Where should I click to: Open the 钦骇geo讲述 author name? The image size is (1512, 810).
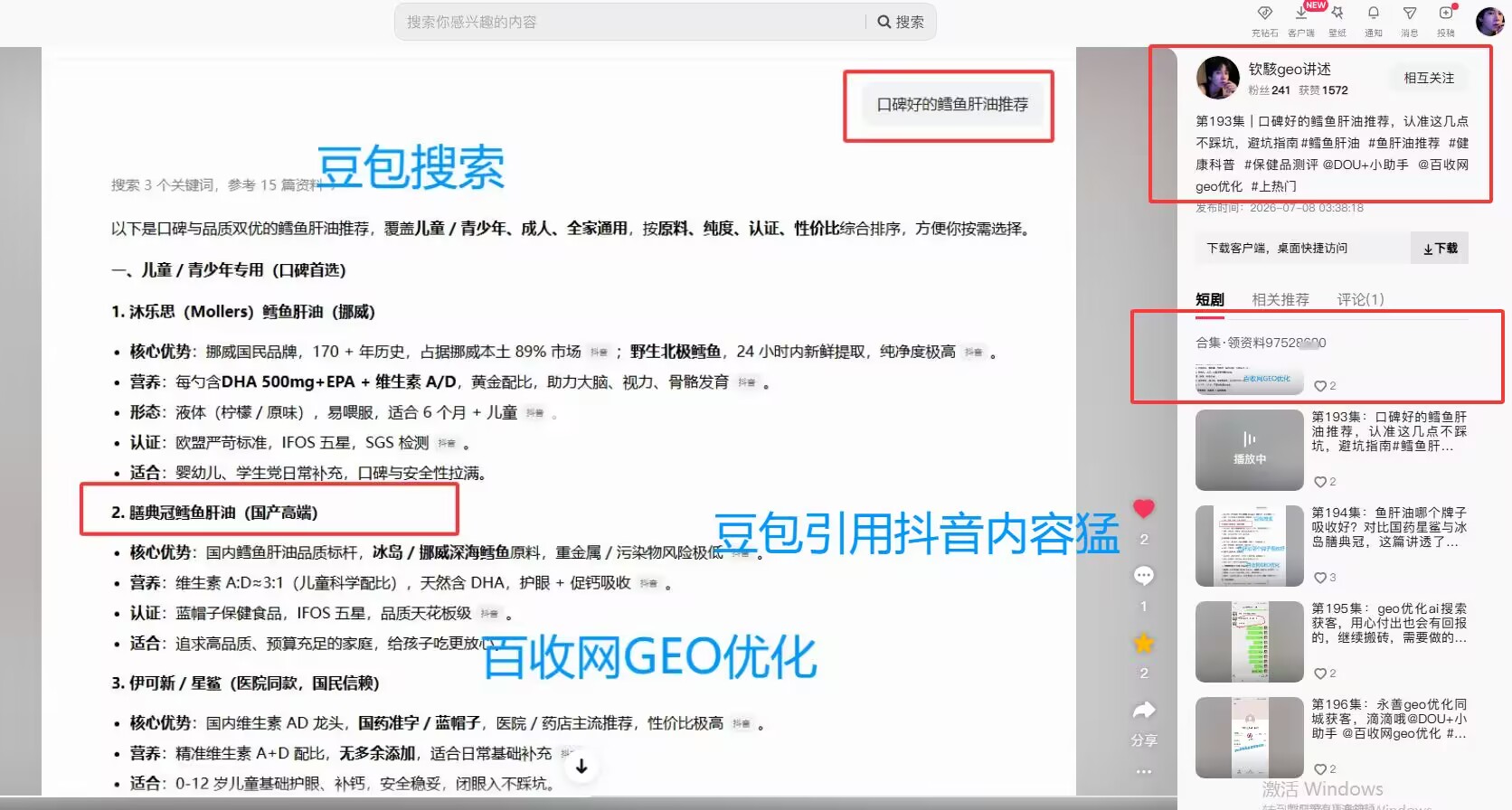click(x=1290, y=69)
